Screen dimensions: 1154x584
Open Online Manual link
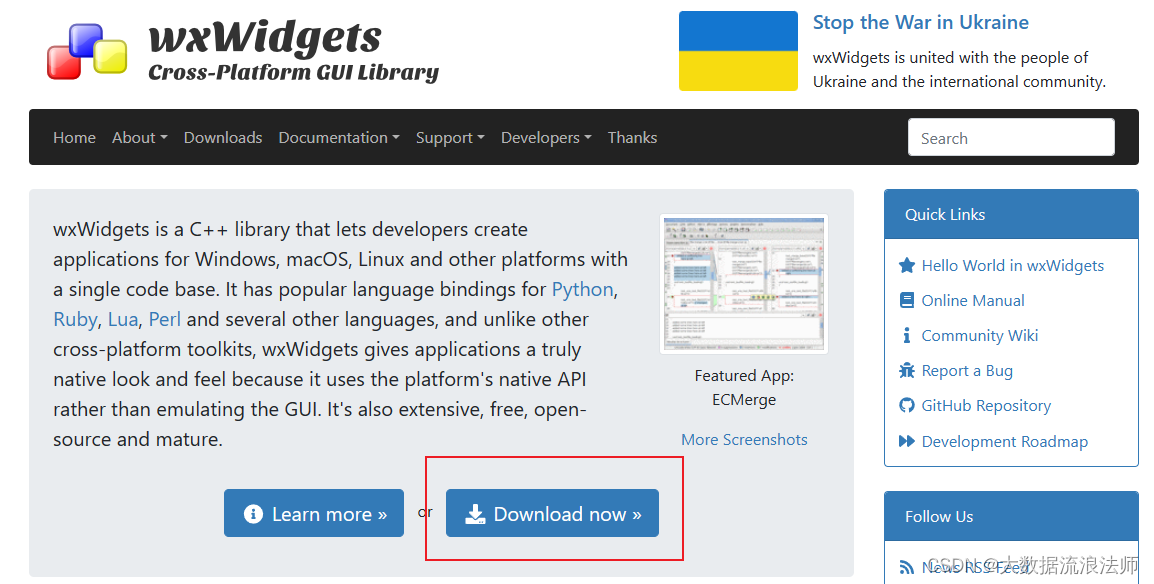[x=973, y=301]
